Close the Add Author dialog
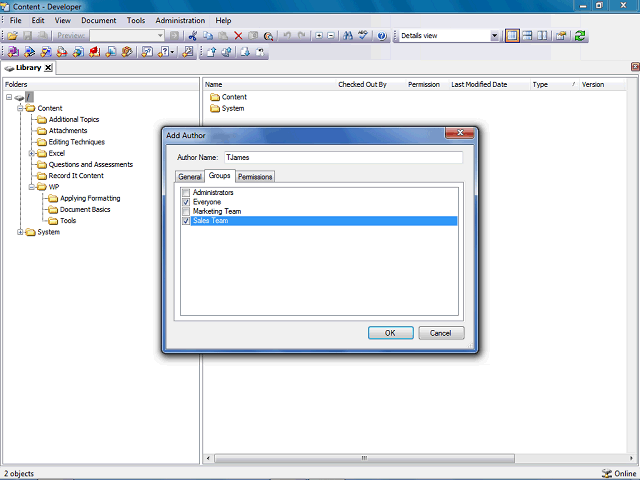This screenshot has width=640, height=480. [460, 133]
